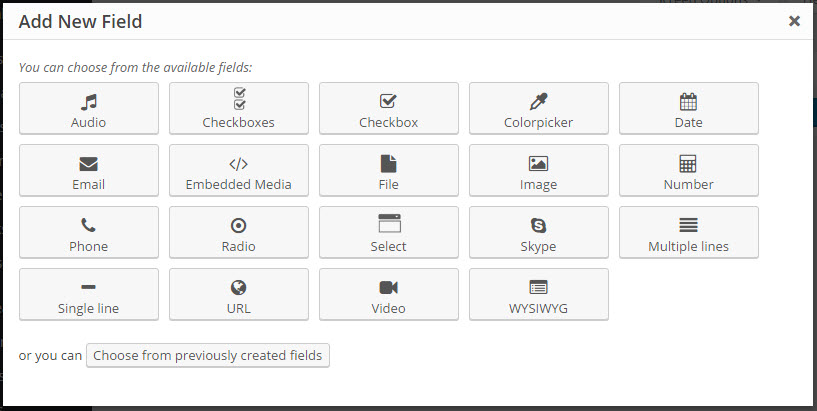
Task: Choose the Embedded Media field
Action: [238, 171]
